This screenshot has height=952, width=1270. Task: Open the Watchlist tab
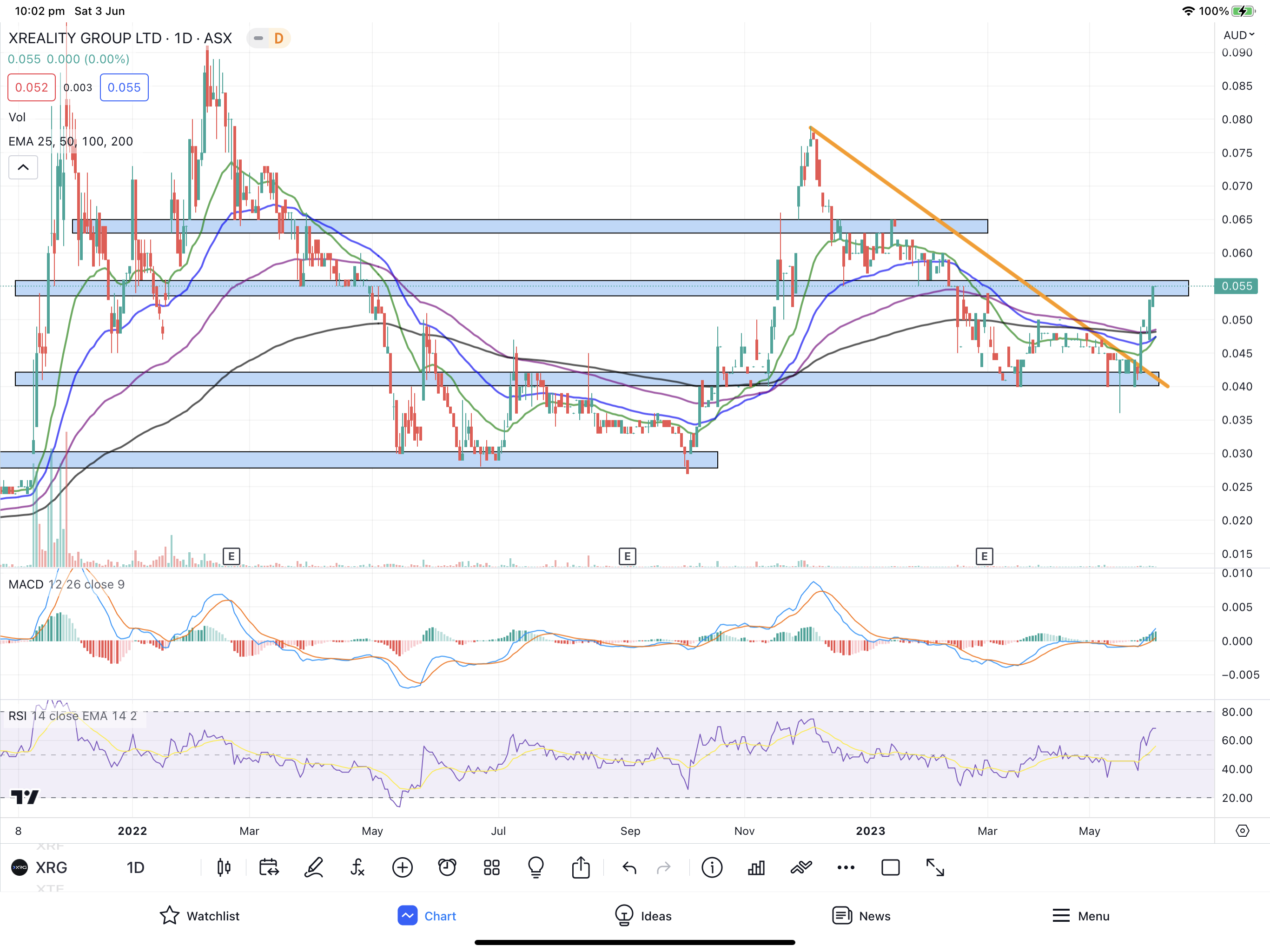[x=199, y=916]
